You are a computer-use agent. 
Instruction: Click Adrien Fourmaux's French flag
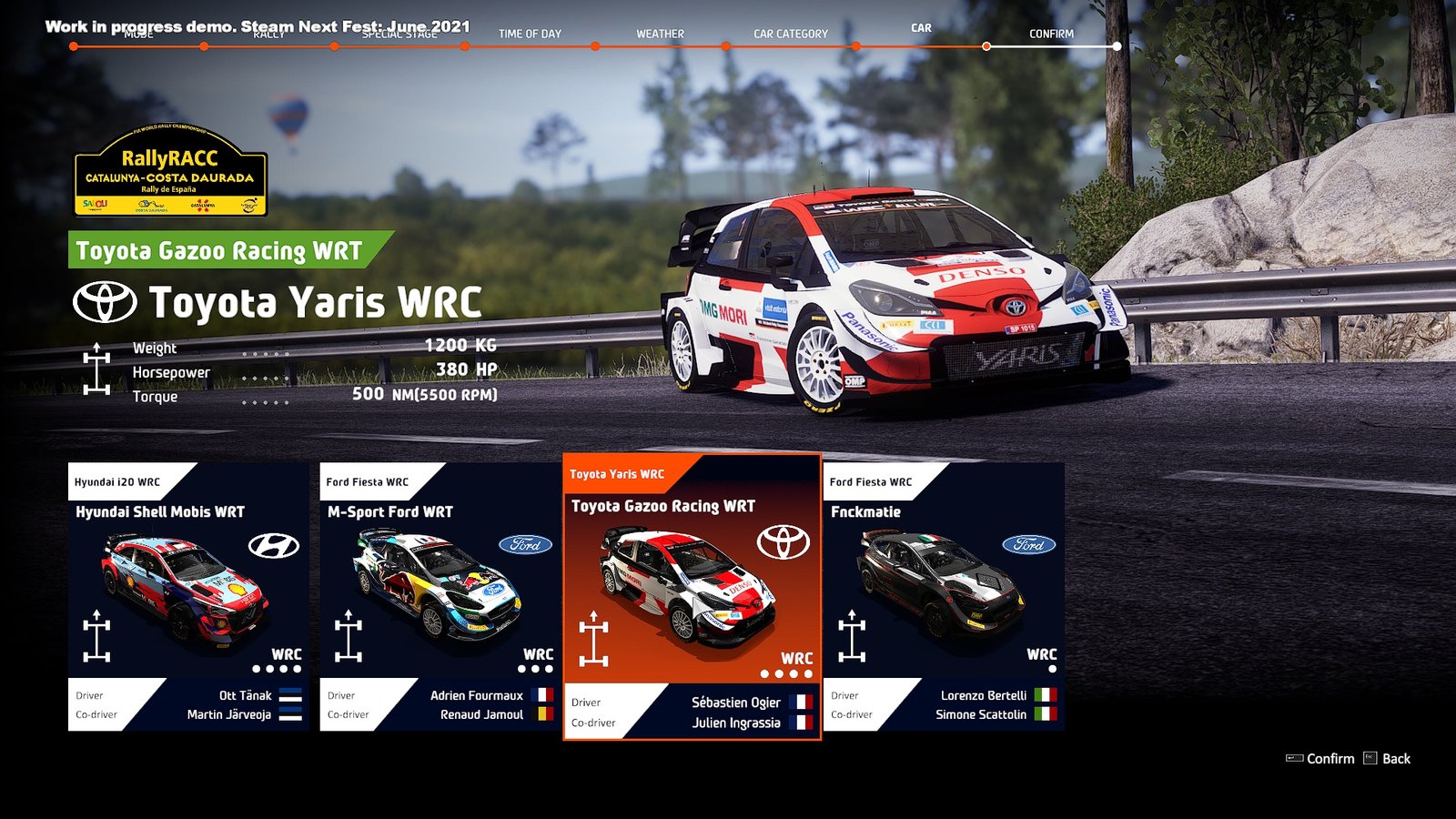click(x=542, y=695)
